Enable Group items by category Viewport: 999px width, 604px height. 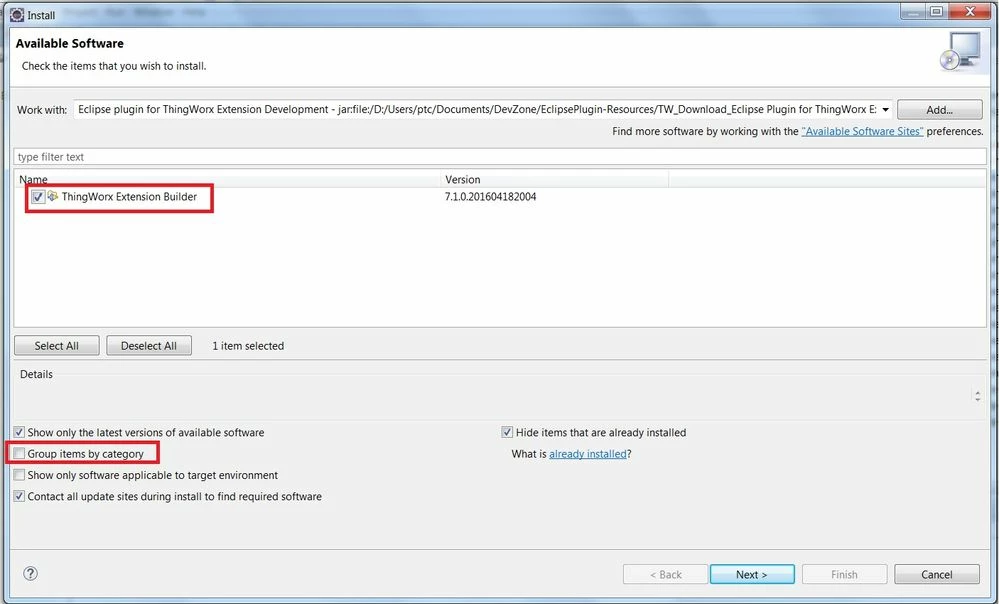pyautogui.click(x=18, y=453)
